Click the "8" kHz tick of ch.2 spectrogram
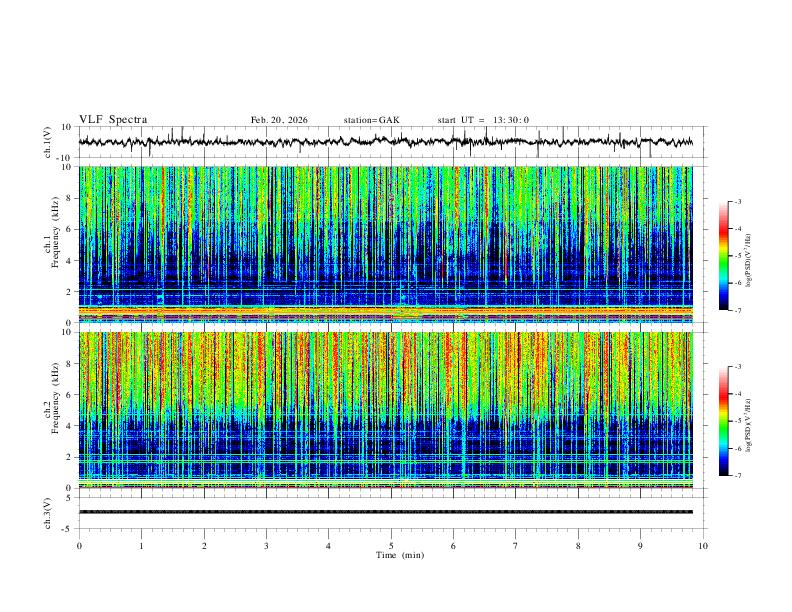 pyautogui.click(x=70, y=364)
